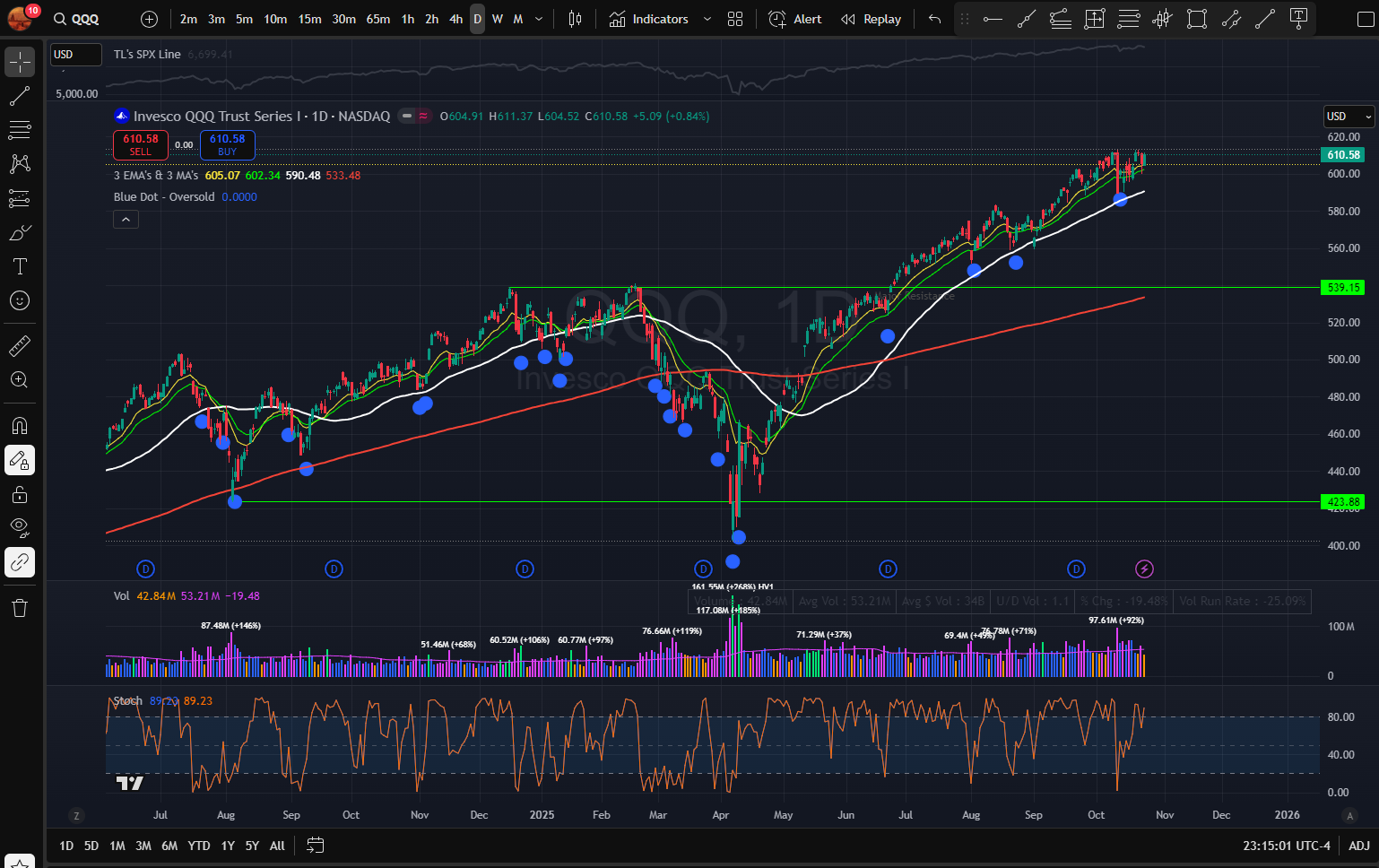1379x868 pixels.
Task: Open the timezone 23:15:01 UTC-4 menu
Action: pos(1287,846)
